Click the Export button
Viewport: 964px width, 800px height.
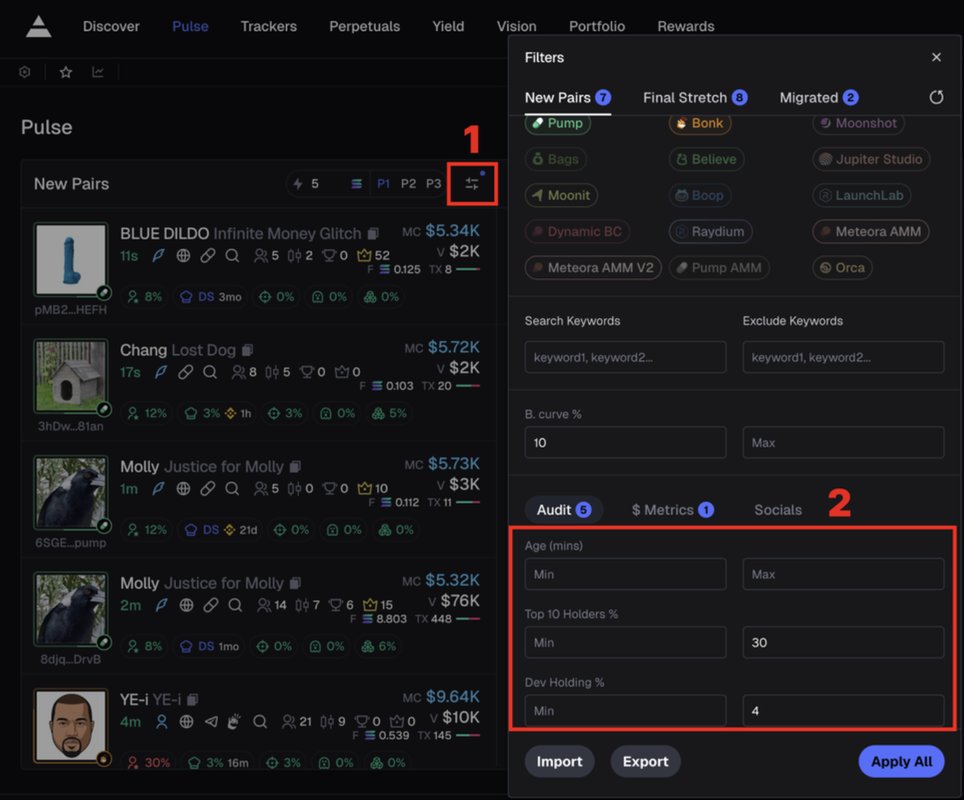click(646, 761)
